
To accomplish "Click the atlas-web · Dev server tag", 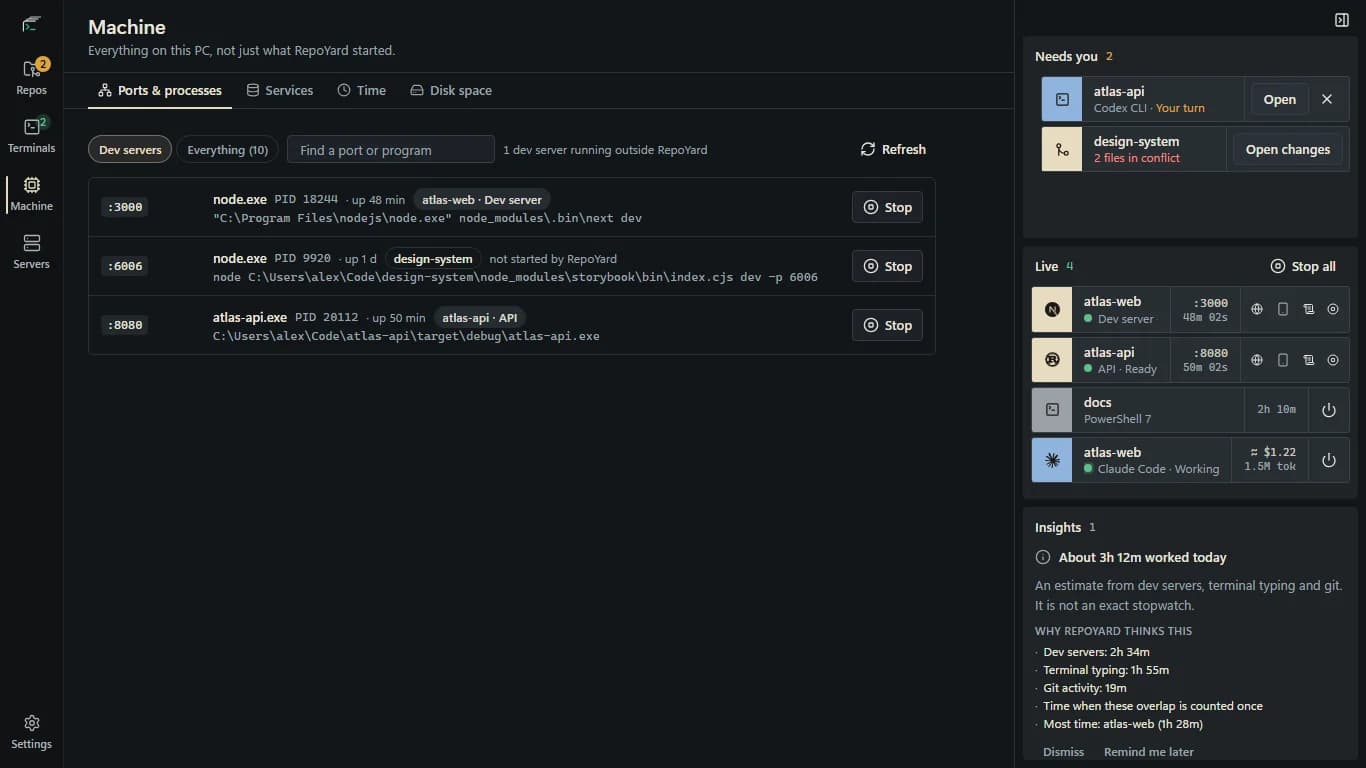I will (482, 200).
